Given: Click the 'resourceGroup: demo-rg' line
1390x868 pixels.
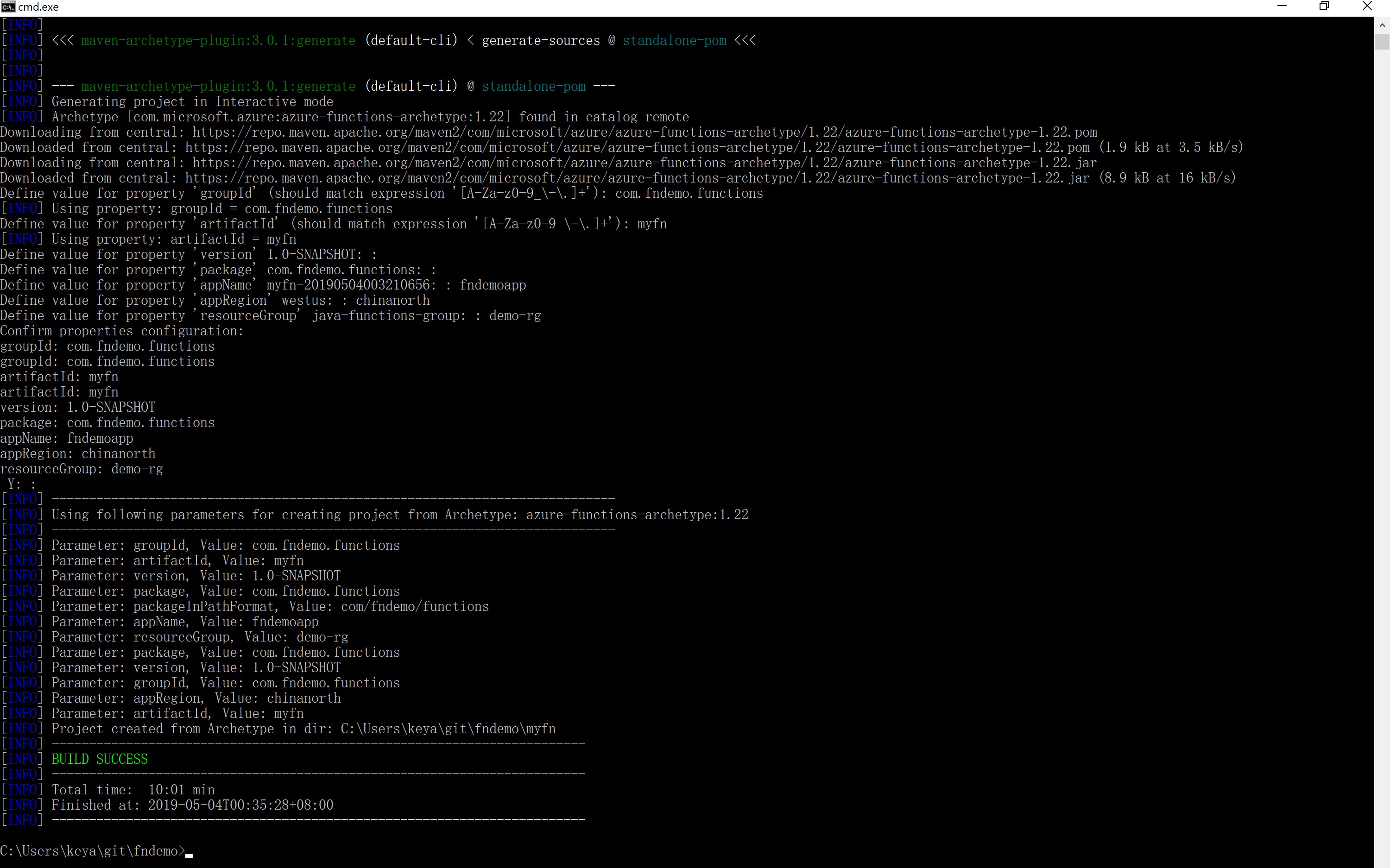Looking at the screenshot, I should pyautogui.click(x=82, y=469).
